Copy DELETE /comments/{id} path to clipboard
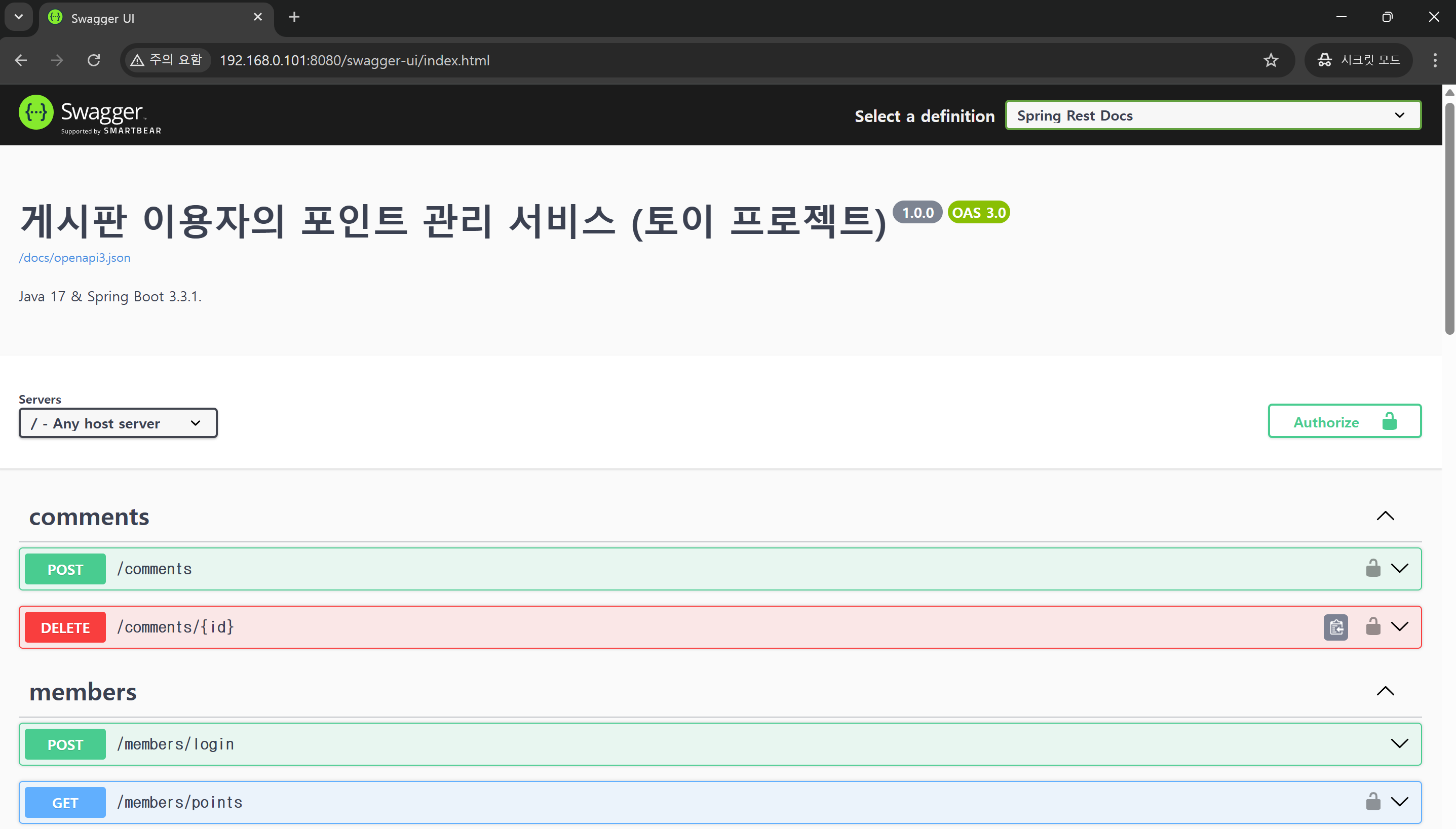Image resolution: width=1456 pixels, height=829 pixels. [1335, 627]
